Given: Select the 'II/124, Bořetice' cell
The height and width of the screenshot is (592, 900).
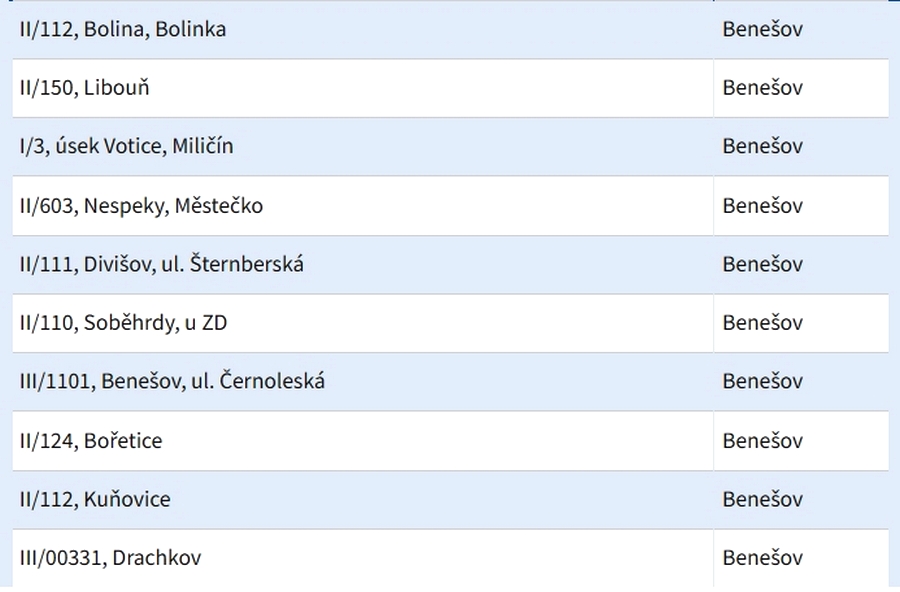Looking at the screenshot, I should click(91, 441).
